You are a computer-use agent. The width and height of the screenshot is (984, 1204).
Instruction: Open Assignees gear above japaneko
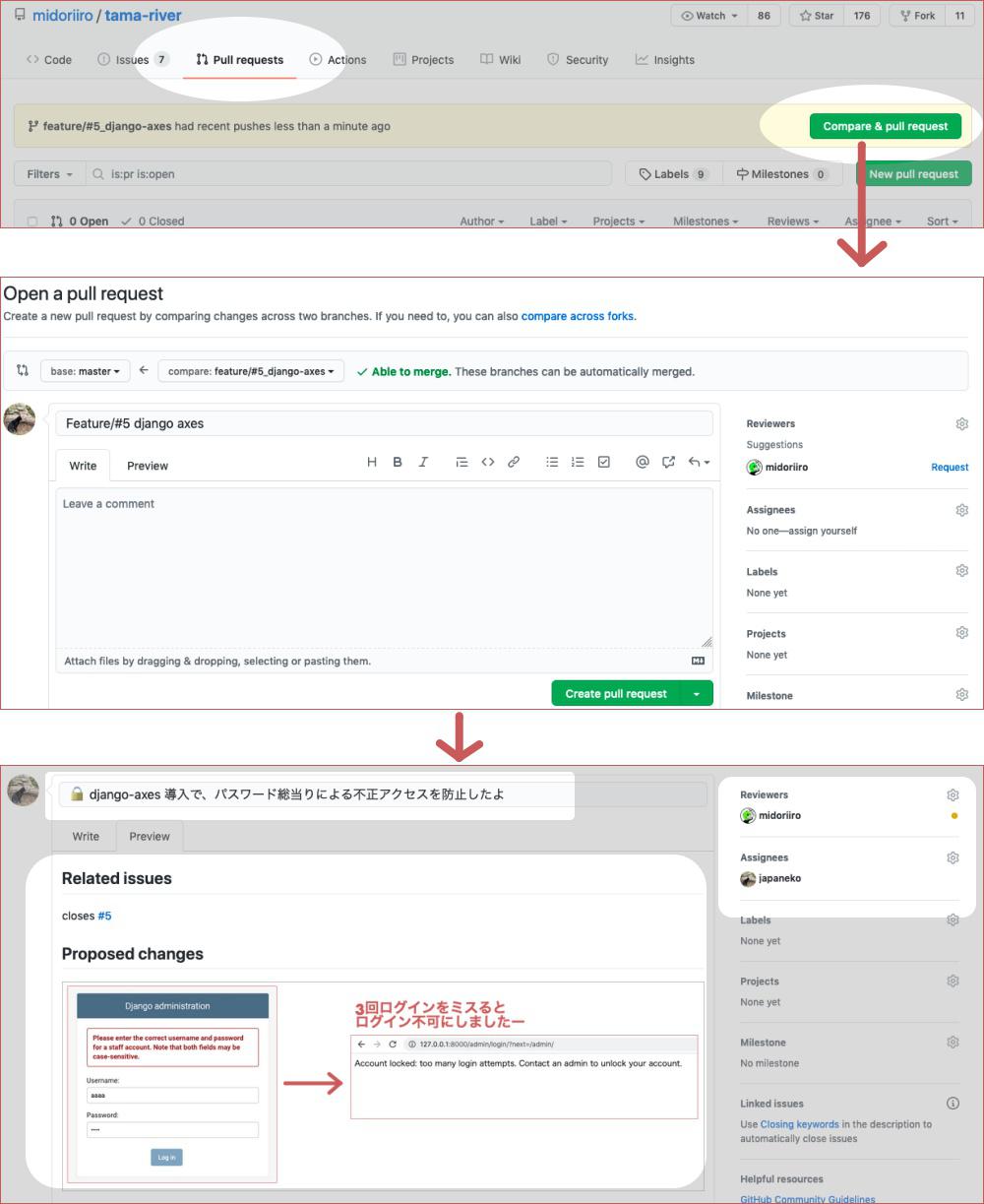point(953,857)
